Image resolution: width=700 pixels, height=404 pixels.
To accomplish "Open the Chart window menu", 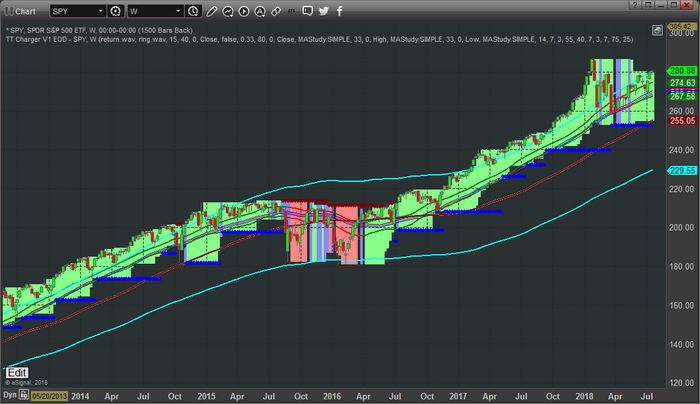I will click(x=21, y=12).
